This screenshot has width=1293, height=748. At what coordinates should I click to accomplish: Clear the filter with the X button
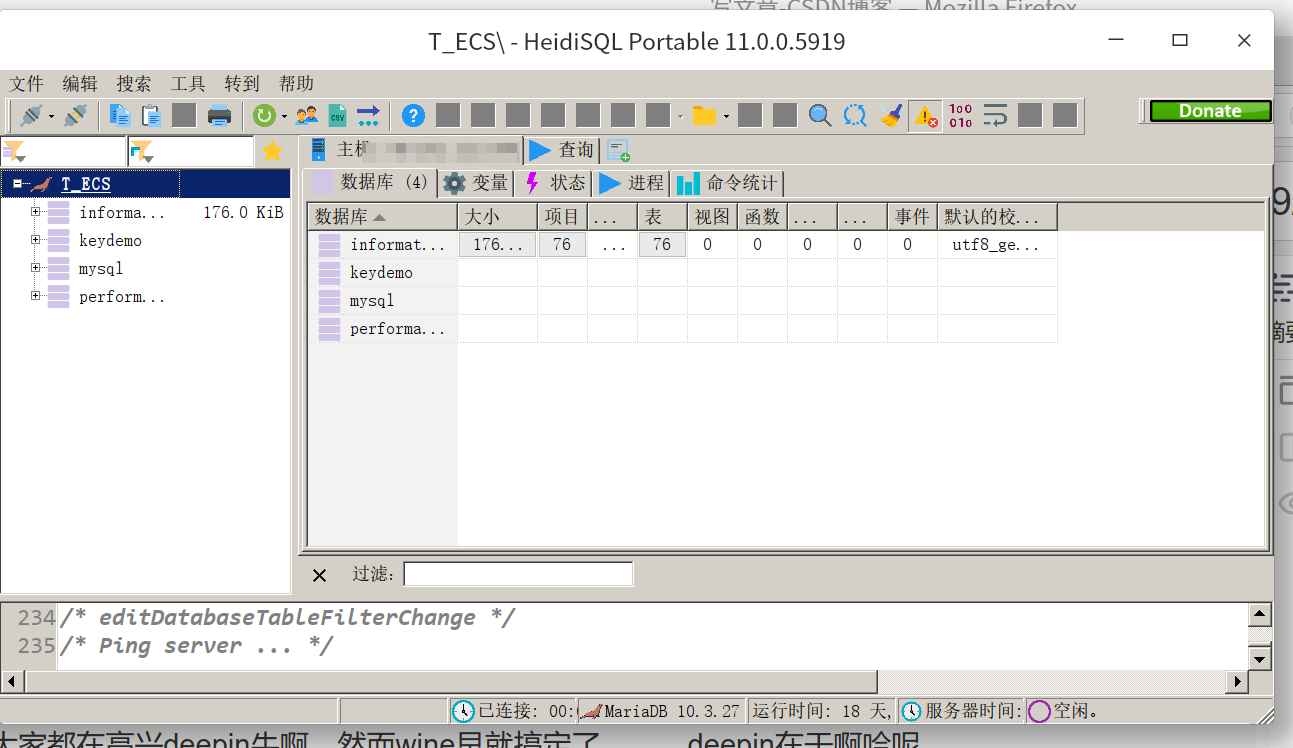pos(318,574)
